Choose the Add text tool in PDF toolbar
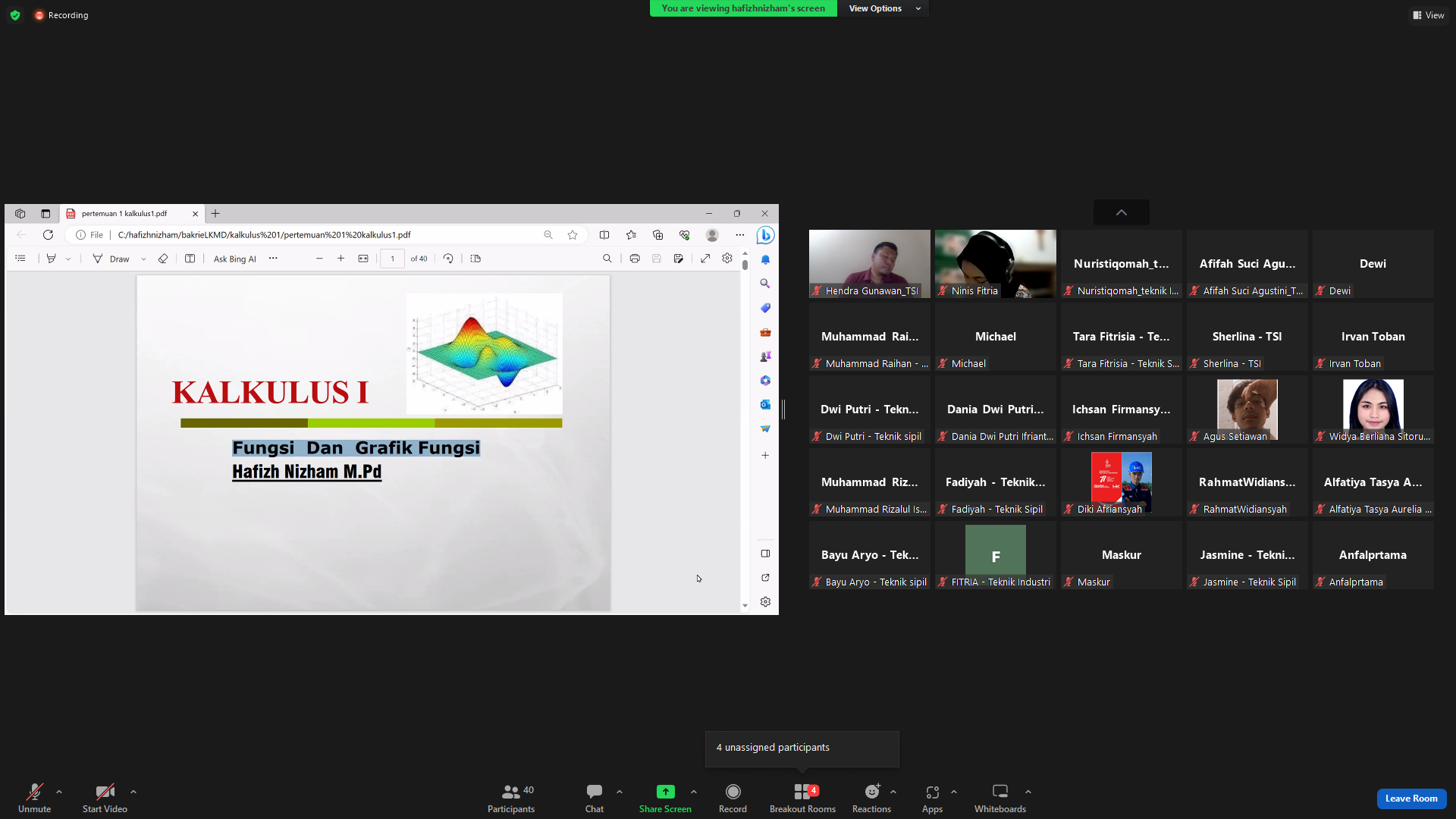The width and height of the screenshot is (1456, 819). [x=190, y=259]
